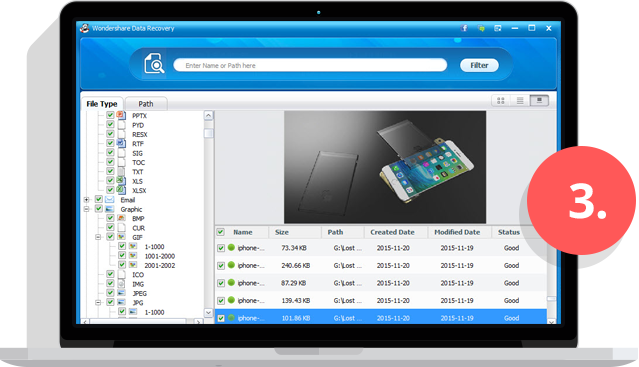Switch to list view
Viewport: 639px width, 367px height.
pos(520,101)
